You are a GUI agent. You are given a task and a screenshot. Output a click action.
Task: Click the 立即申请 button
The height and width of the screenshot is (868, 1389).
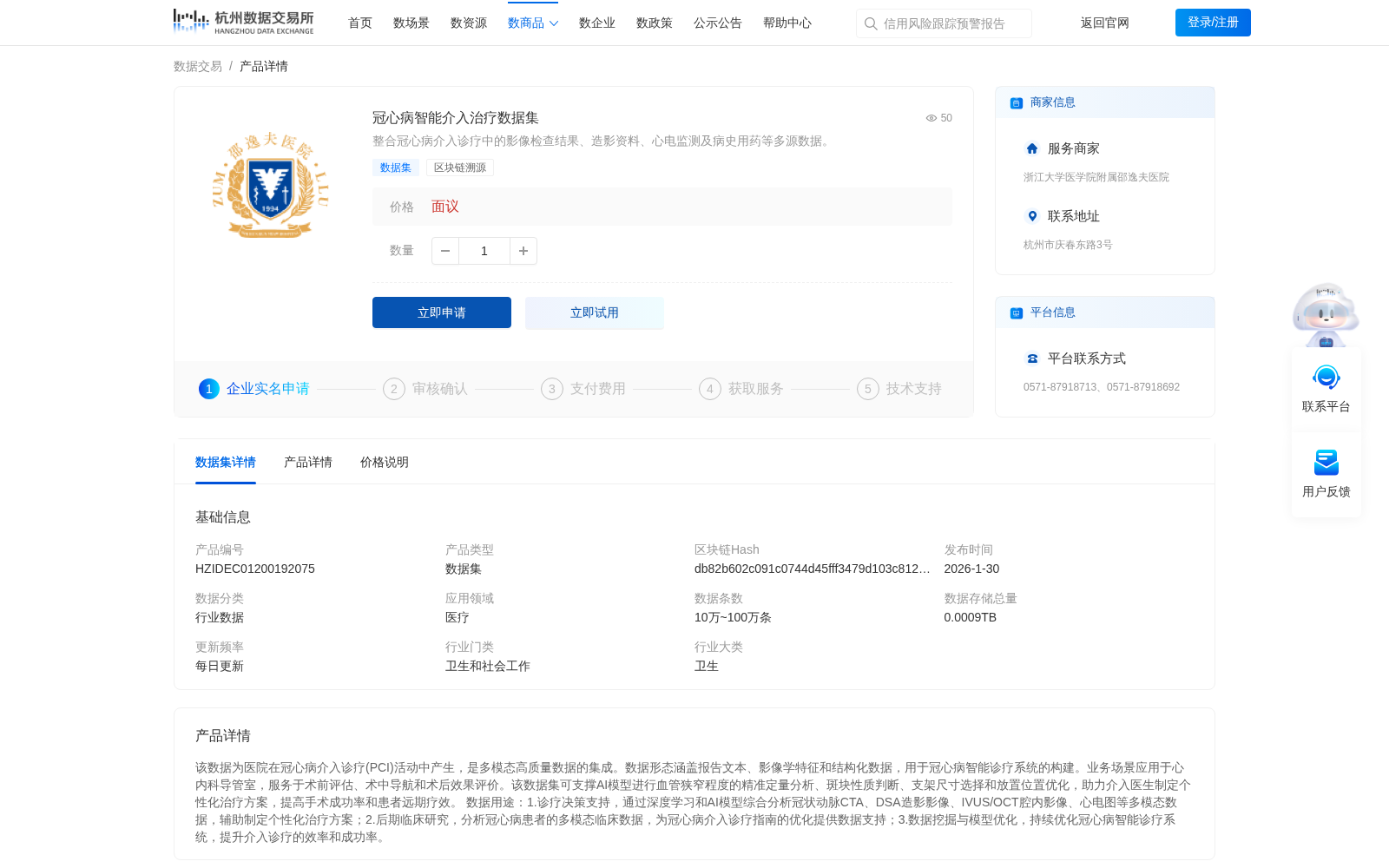pos(442,312)
